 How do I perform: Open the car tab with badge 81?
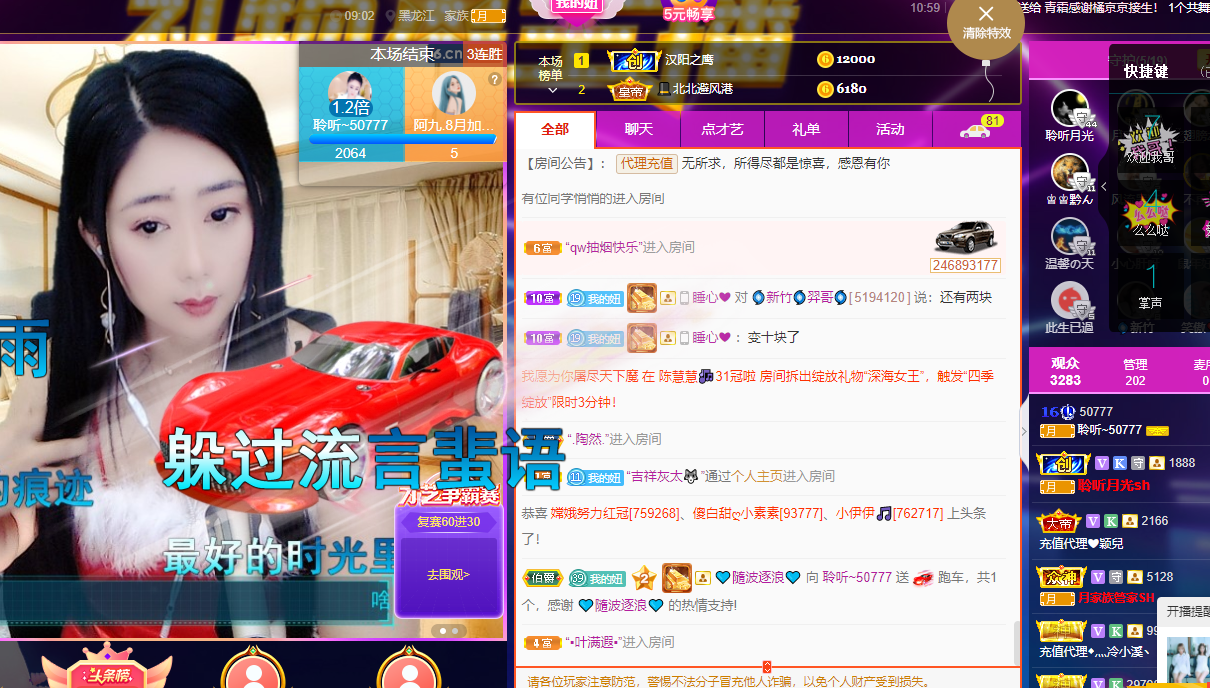click(x=976, y=129)
